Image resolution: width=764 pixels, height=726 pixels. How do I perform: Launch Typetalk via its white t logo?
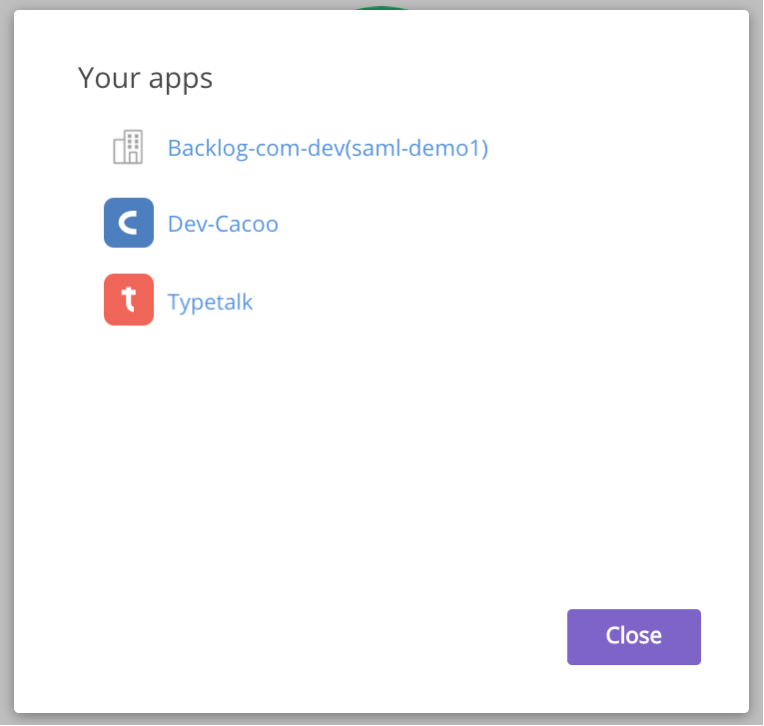(129, 299)
